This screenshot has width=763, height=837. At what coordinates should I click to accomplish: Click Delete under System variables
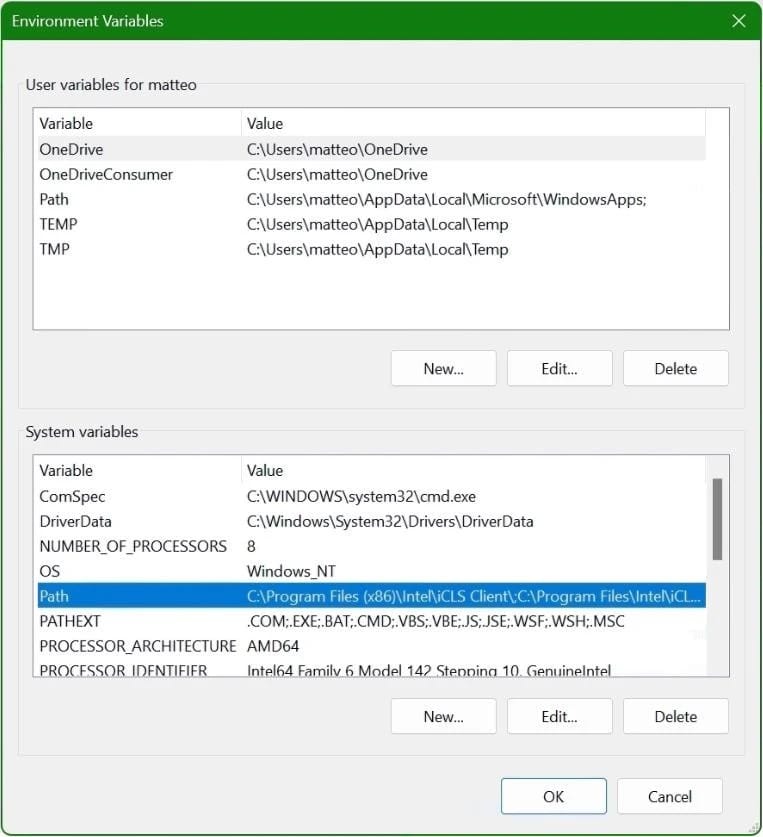coord(675,716)
